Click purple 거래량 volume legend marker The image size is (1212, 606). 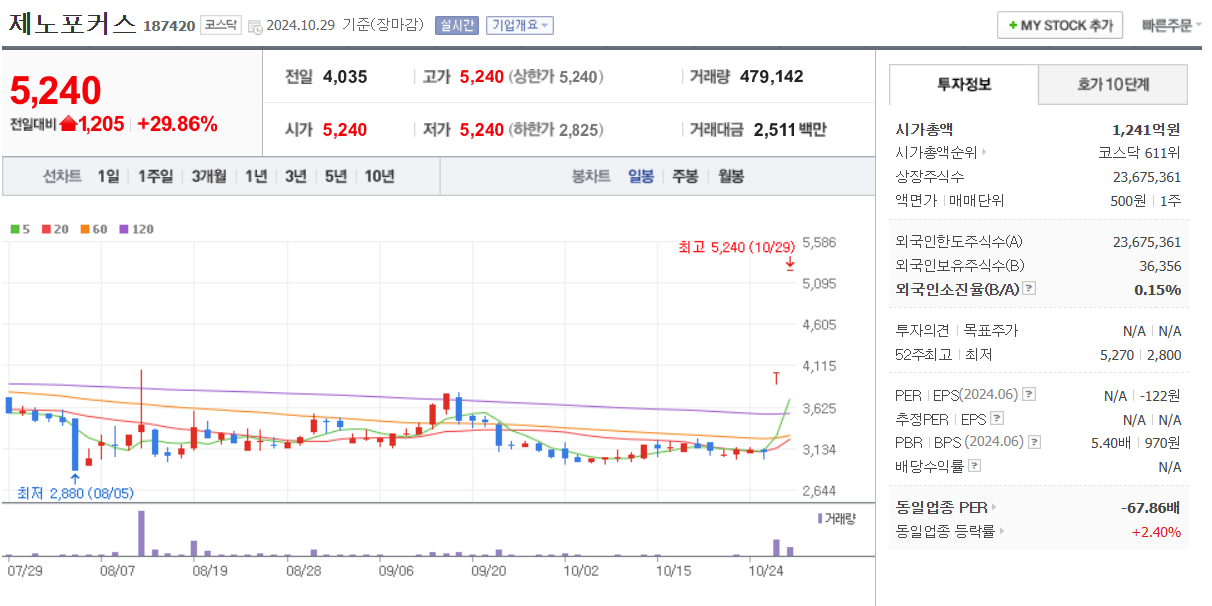click(x=820, y=518)
